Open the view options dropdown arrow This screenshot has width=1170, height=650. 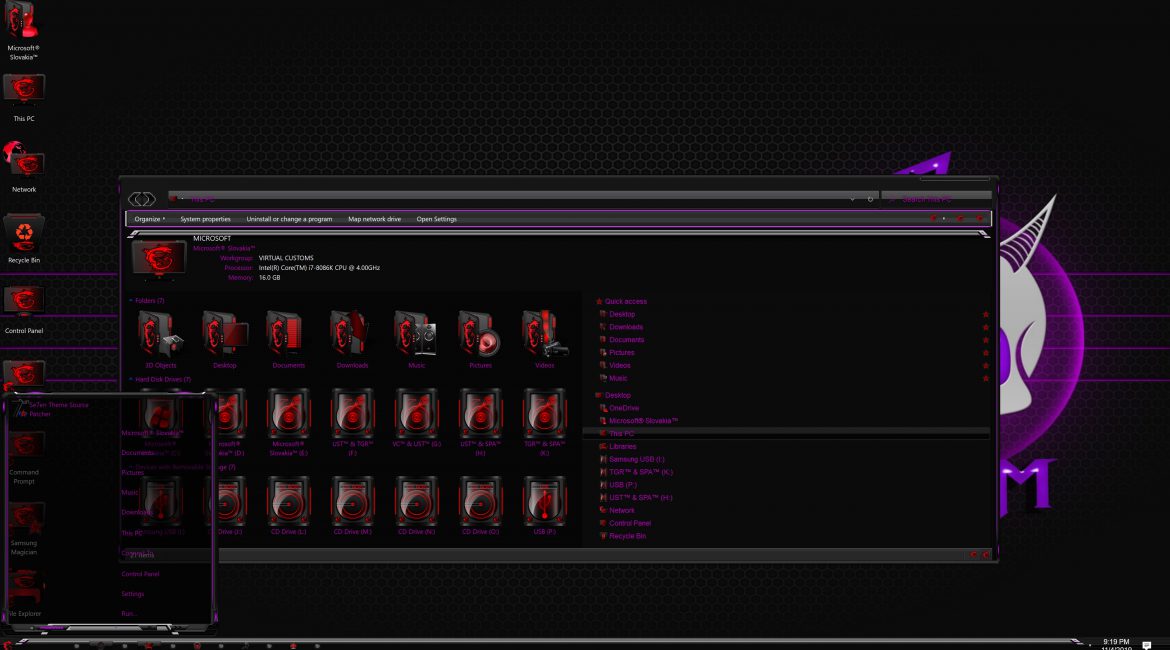[x=944, y=219]
